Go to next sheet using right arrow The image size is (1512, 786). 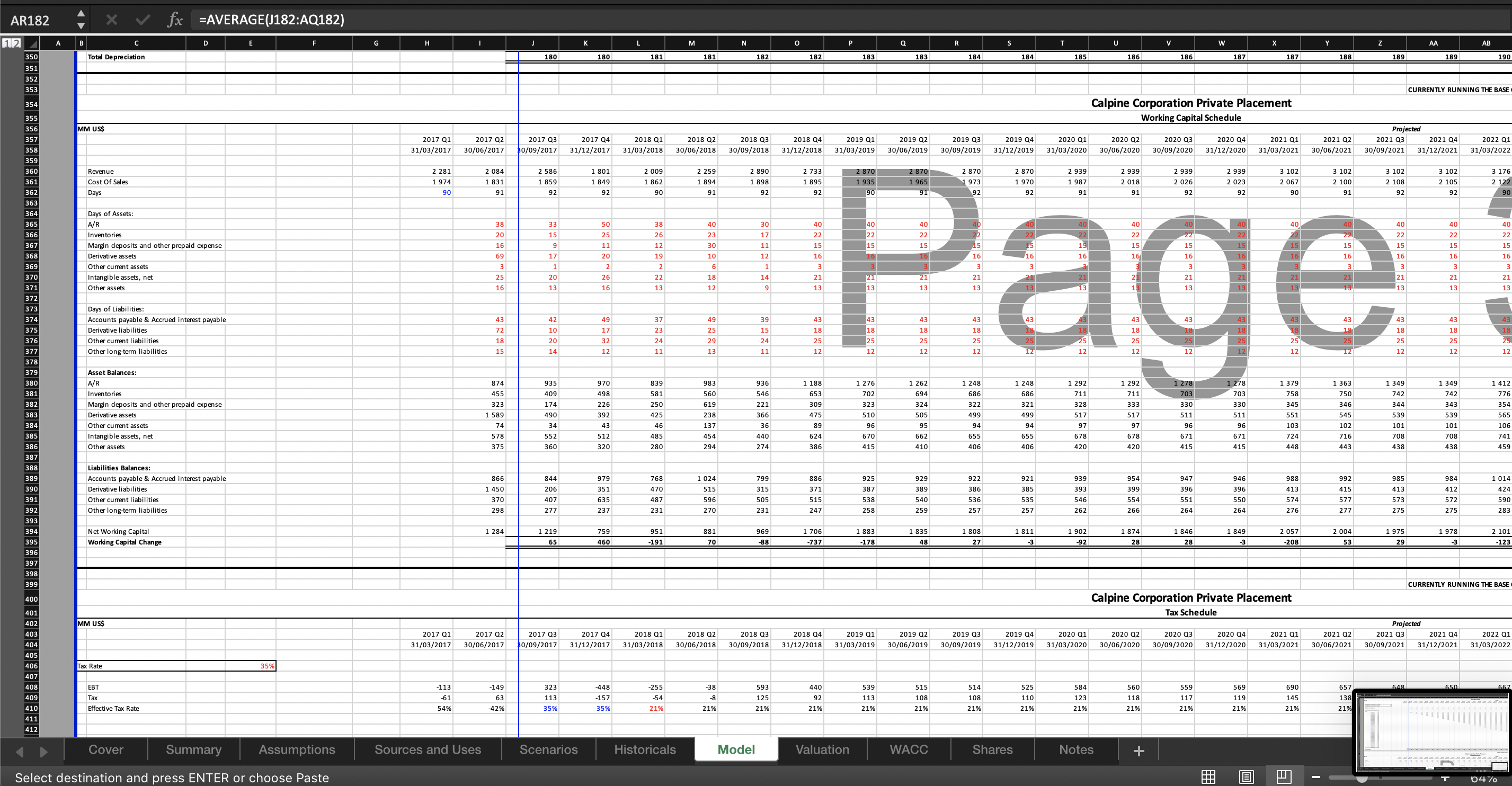(44, 752)
